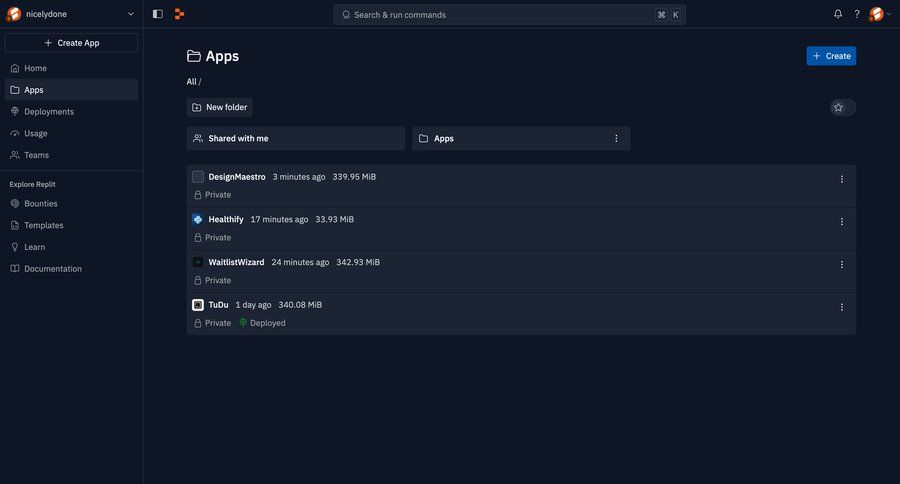
Task: Click the Private lock icon under DesignMaestro
Action: (197, 195)
